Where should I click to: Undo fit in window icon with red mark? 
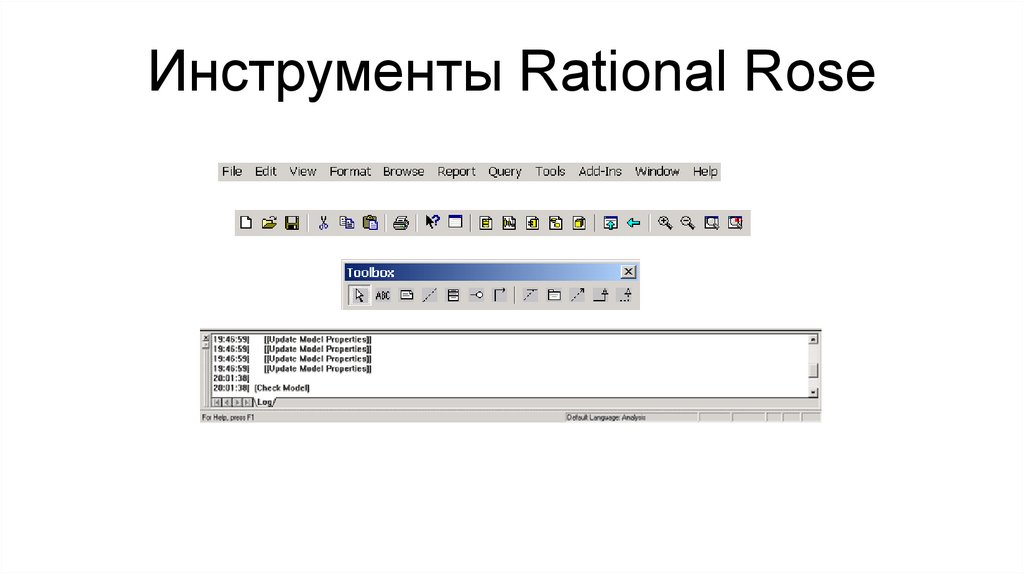(735, 223)
